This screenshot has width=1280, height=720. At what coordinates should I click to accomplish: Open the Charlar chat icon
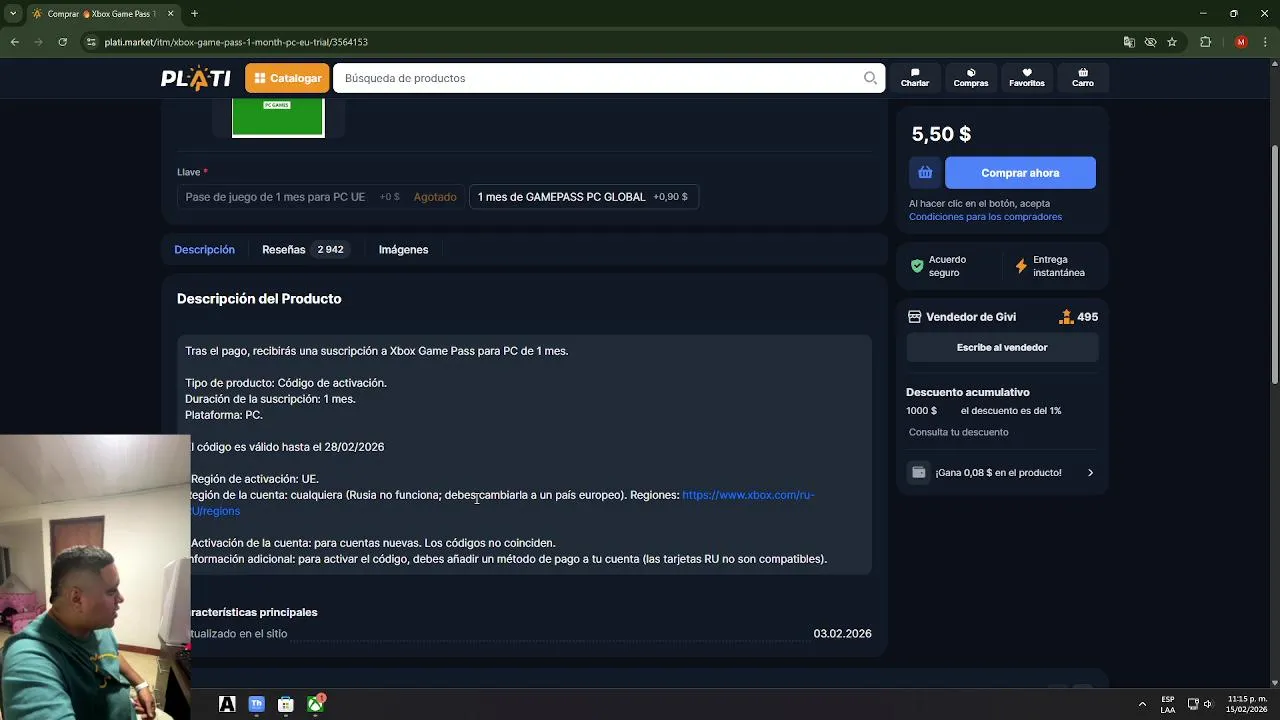[x=915, y=78]
